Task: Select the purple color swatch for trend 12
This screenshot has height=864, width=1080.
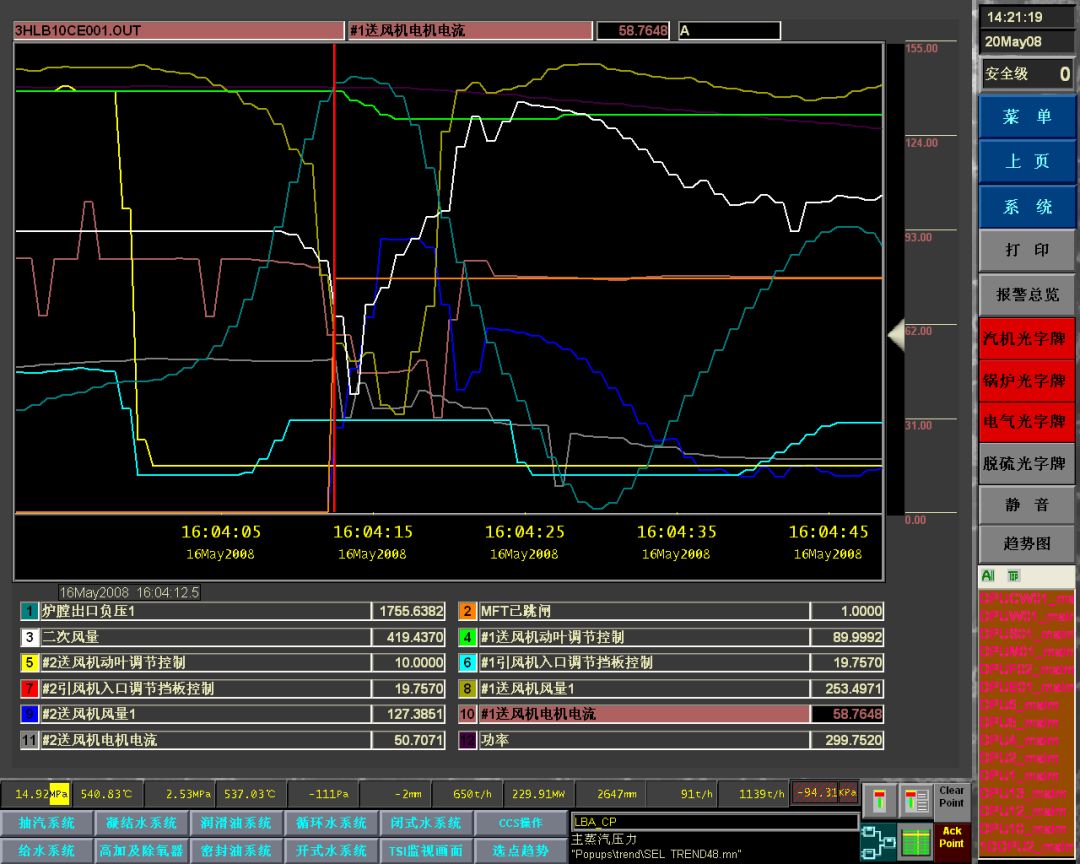Action: click(x=467, y=740)
